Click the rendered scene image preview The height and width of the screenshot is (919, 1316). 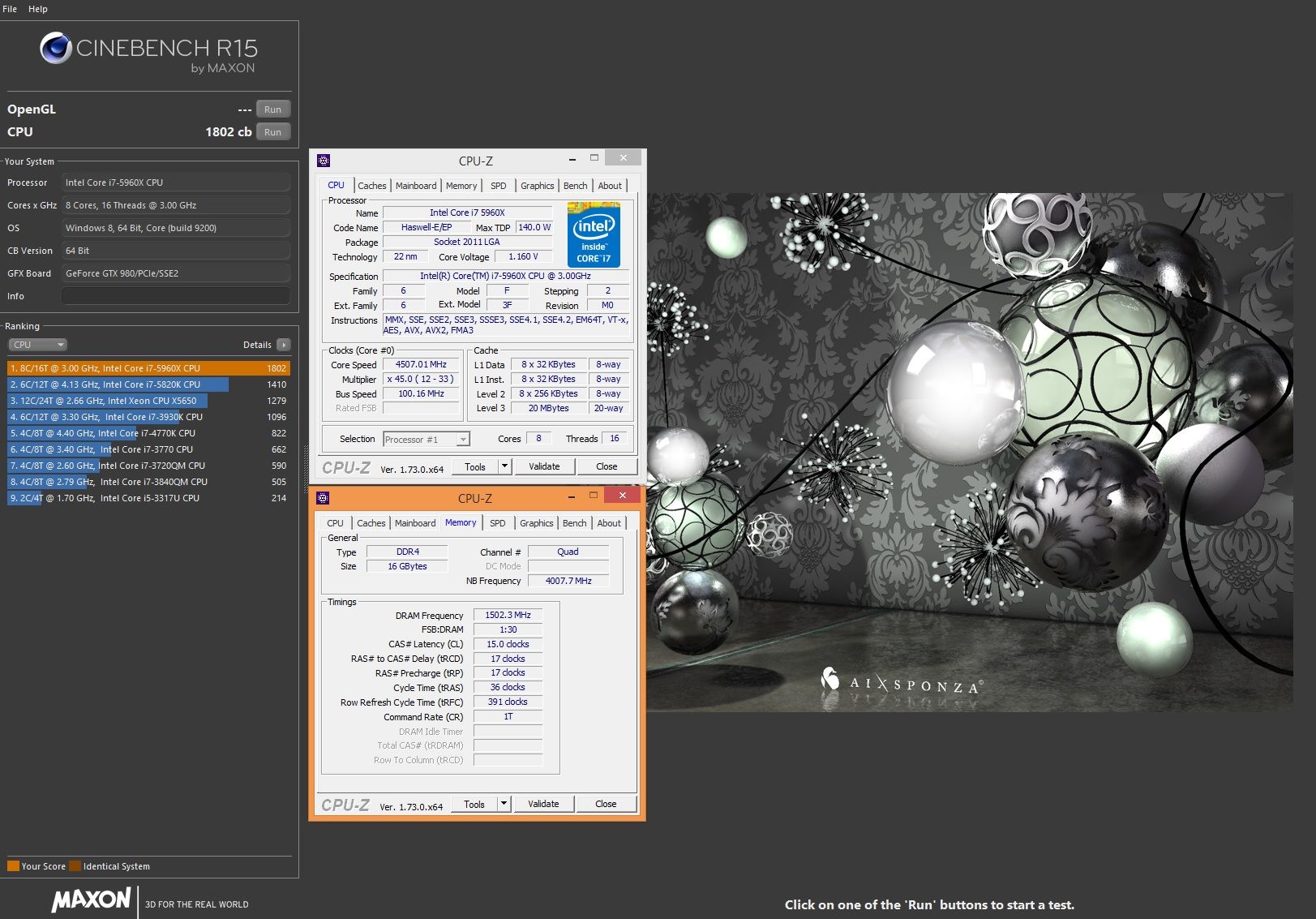[x=970, y=453]
